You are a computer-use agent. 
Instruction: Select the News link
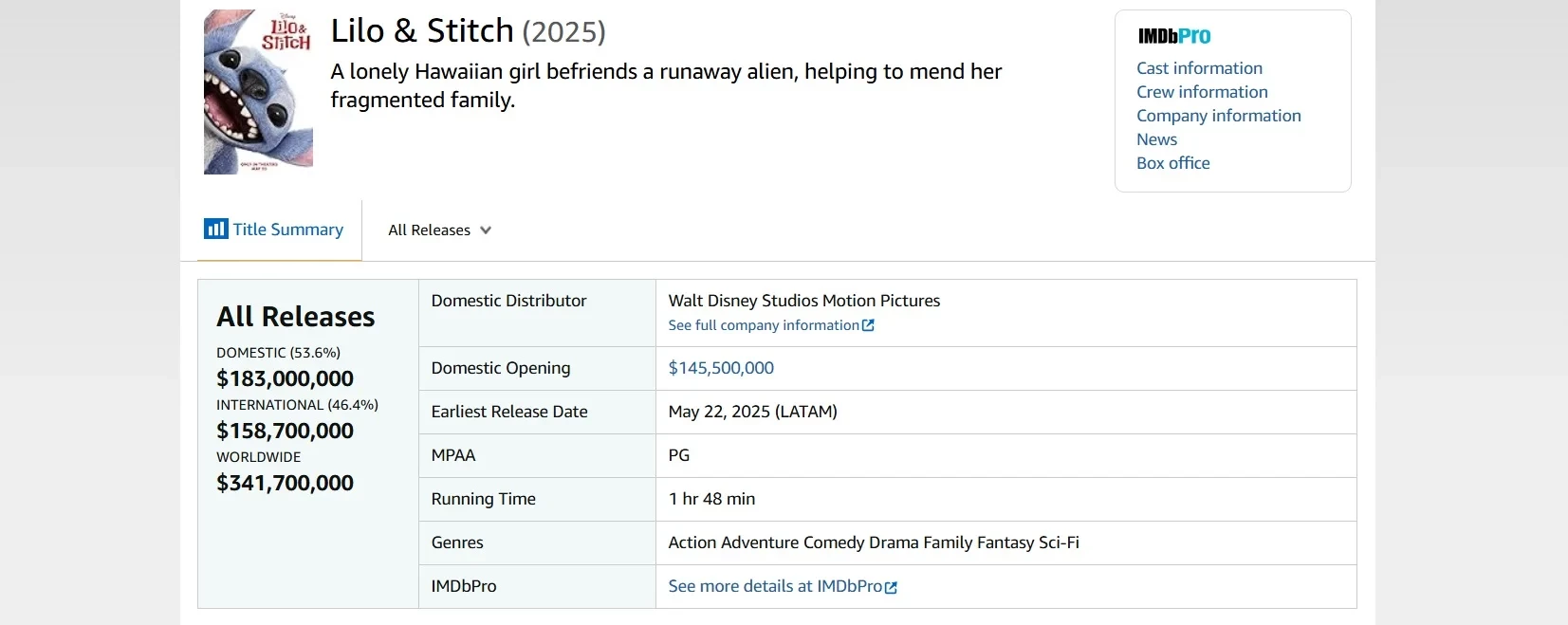(x=1156, y=139)
